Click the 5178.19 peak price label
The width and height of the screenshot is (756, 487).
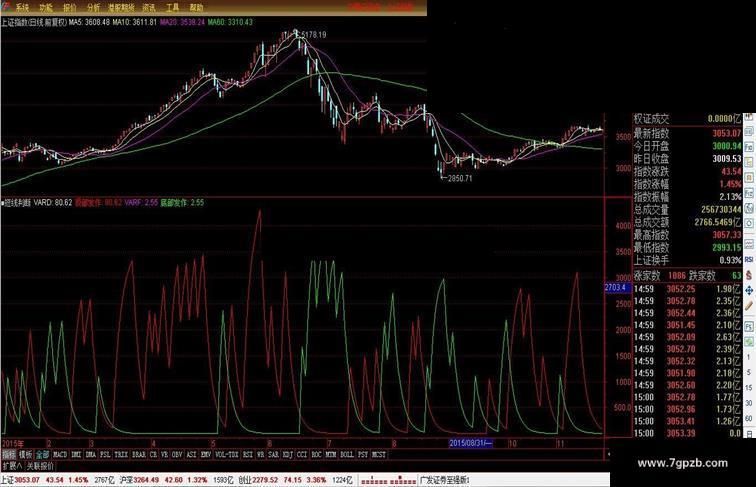tap(313, 35)
